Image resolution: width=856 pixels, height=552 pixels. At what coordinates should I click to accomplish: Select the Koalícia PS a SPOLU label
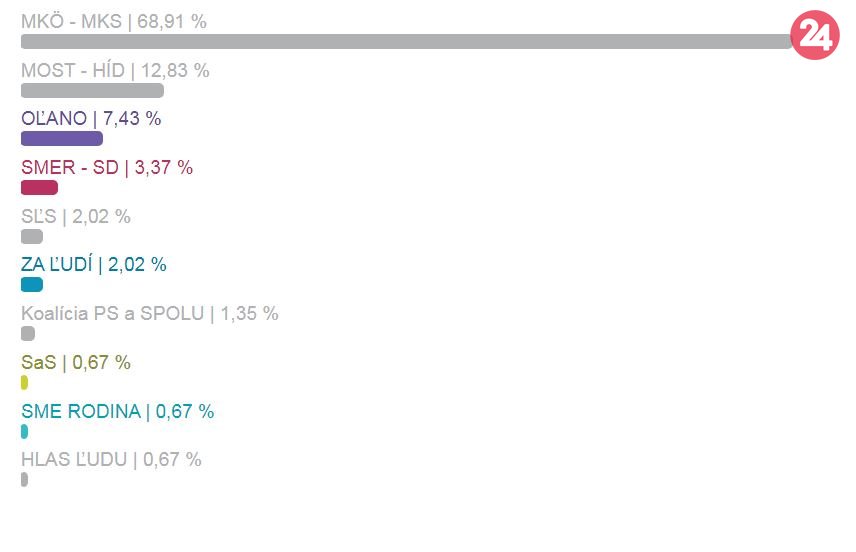coord(150,314)
